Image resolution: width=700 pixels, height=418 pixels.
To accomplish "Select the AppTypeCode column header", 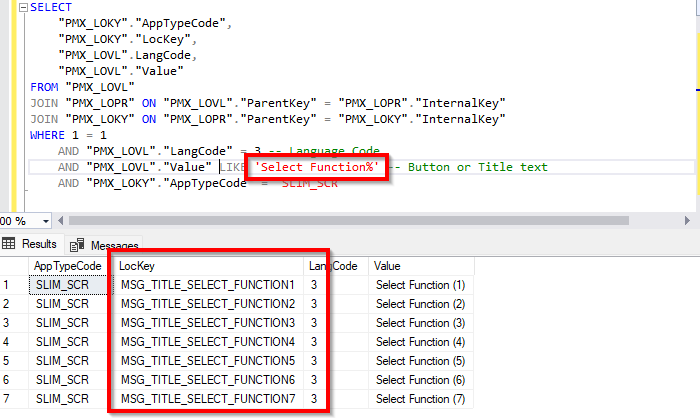I will pos(68,266).
